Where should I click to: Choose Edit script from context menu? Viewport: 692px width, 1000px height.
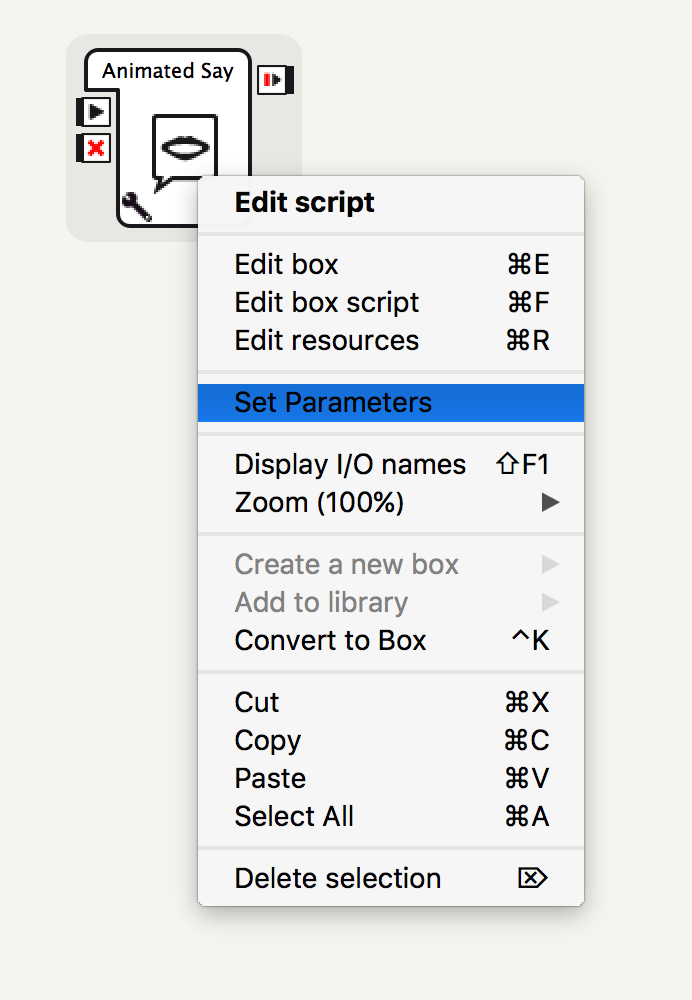(x=304, y=203)
